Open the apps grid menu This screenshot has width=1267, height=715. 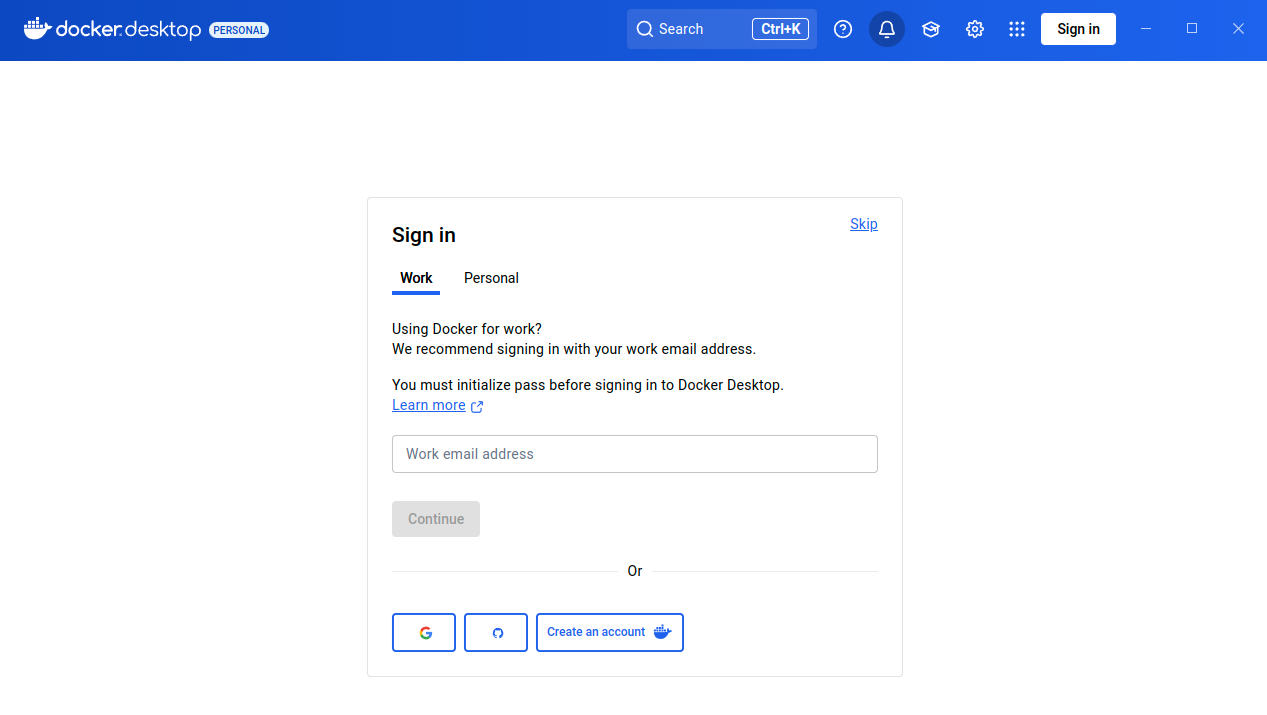(1017, 29)
